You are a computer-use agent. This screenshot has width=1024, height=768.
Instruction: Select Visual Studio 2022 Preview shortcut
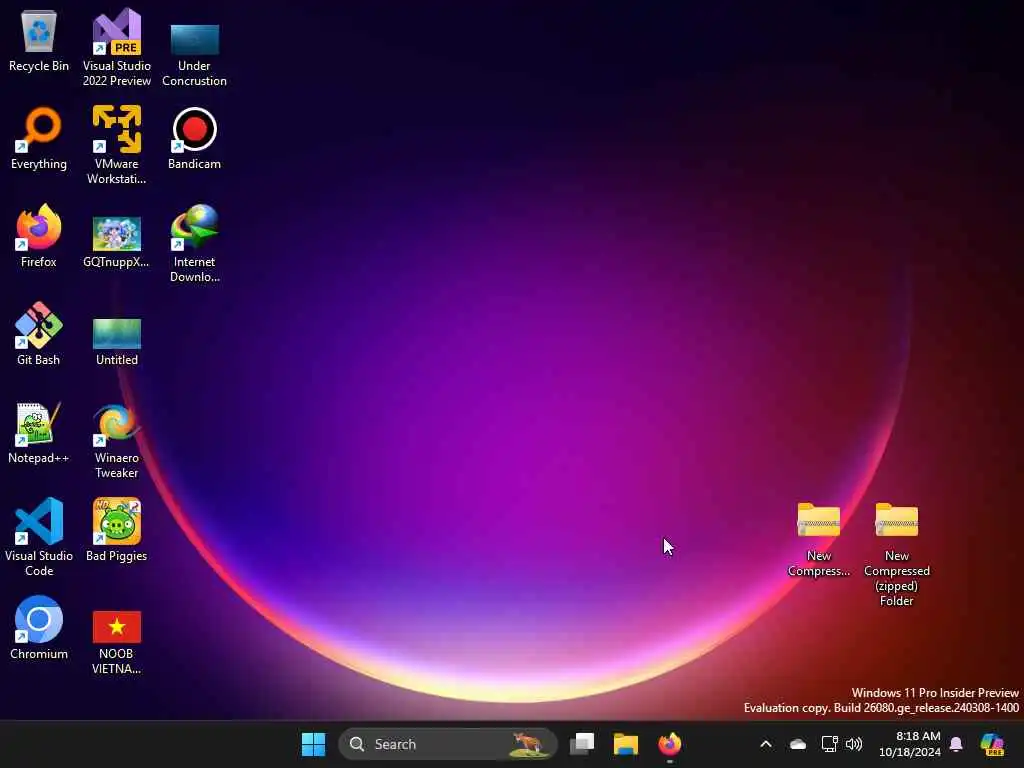point(117,47)
